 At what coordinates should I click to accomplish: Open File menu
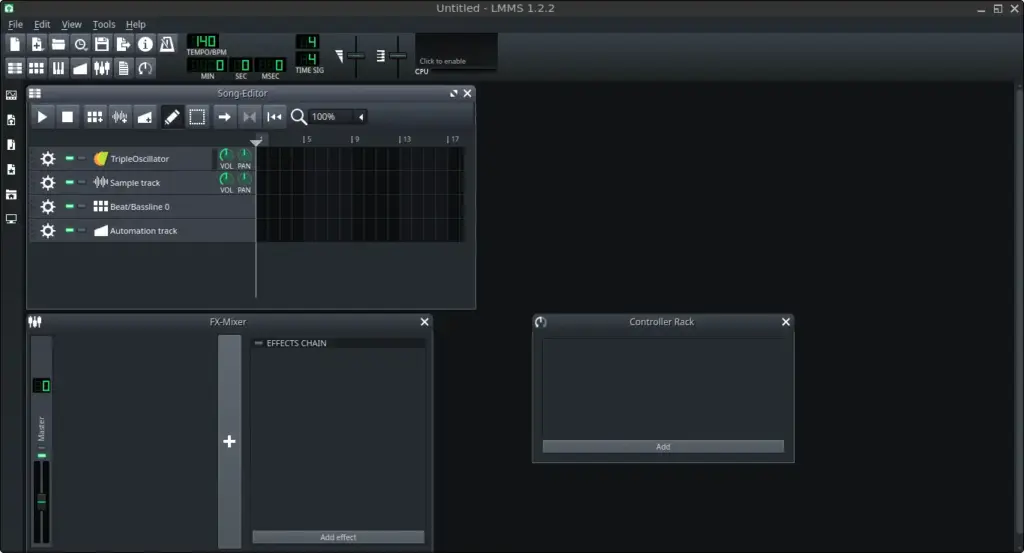pyautogui.click(x=15, y=24)
